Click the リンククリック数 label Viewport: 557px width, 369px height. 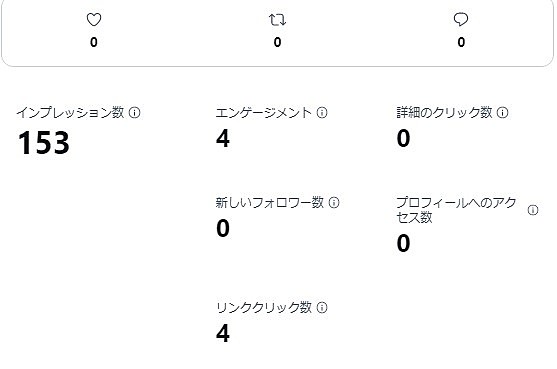click(264, 307)
